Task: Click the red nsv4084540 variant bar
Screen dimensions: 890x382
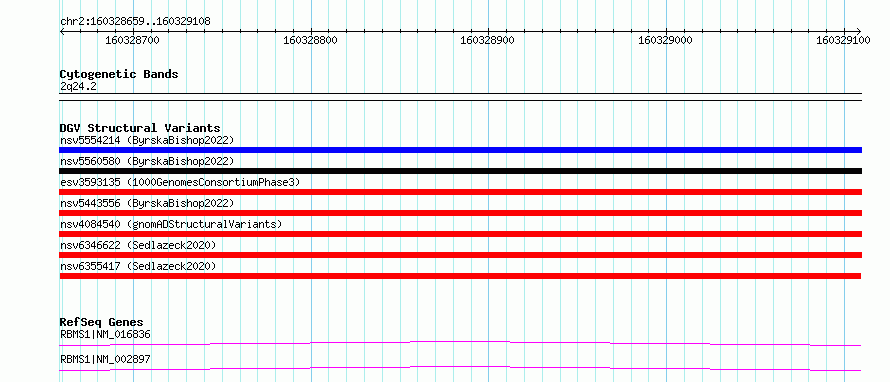Action: click(x=460, y=234)
